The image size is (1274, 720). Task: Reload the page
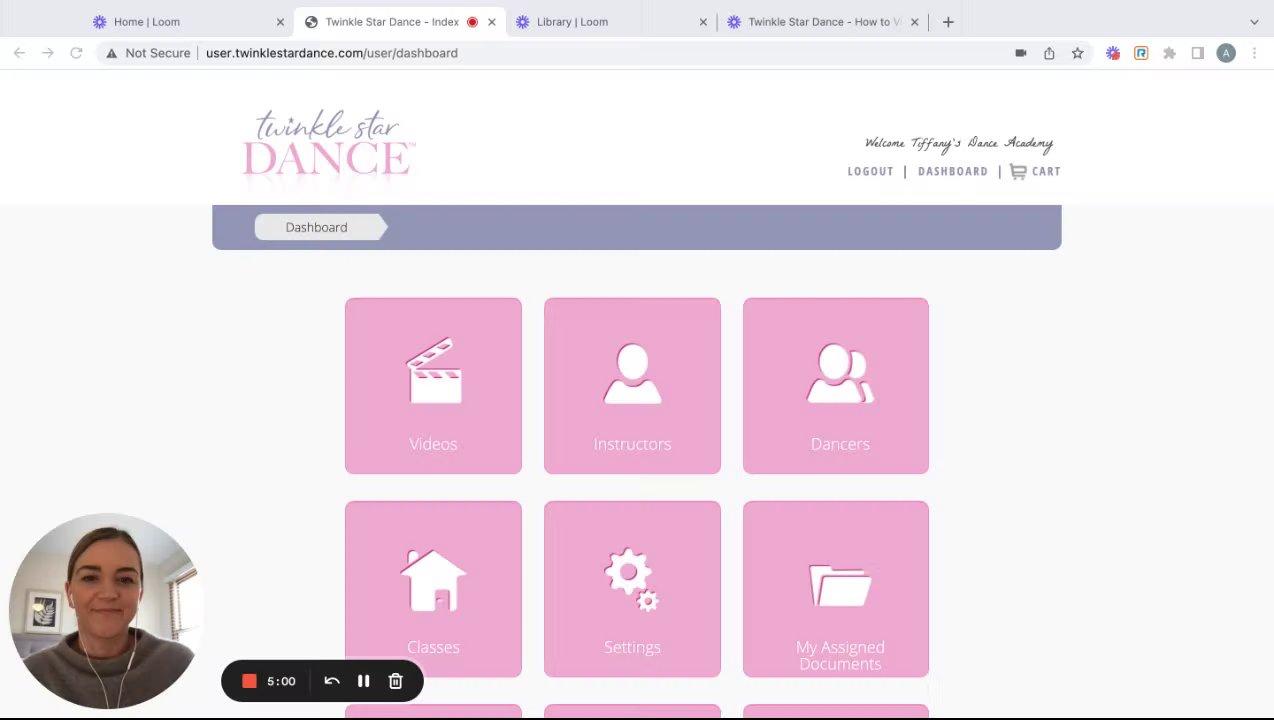tap(76, 53)
